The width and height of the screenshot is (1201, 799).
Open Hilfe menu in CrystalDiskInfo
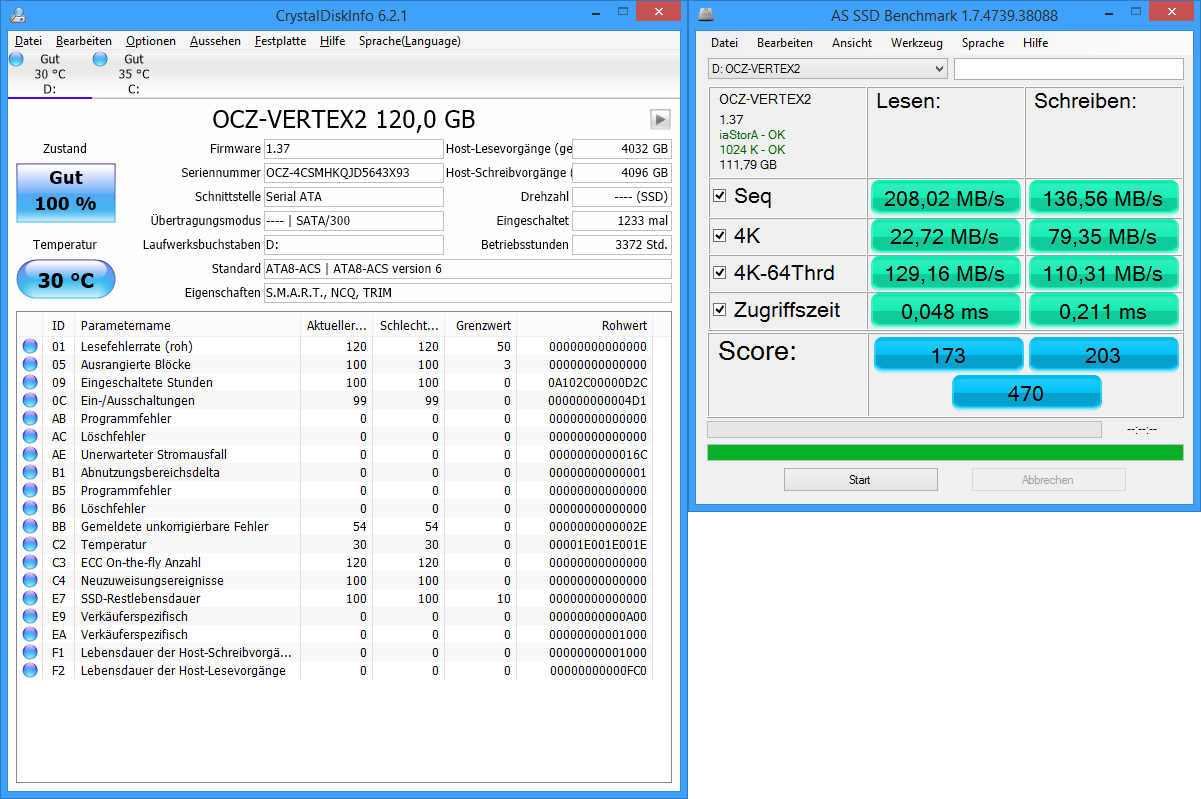click(333, 41)
